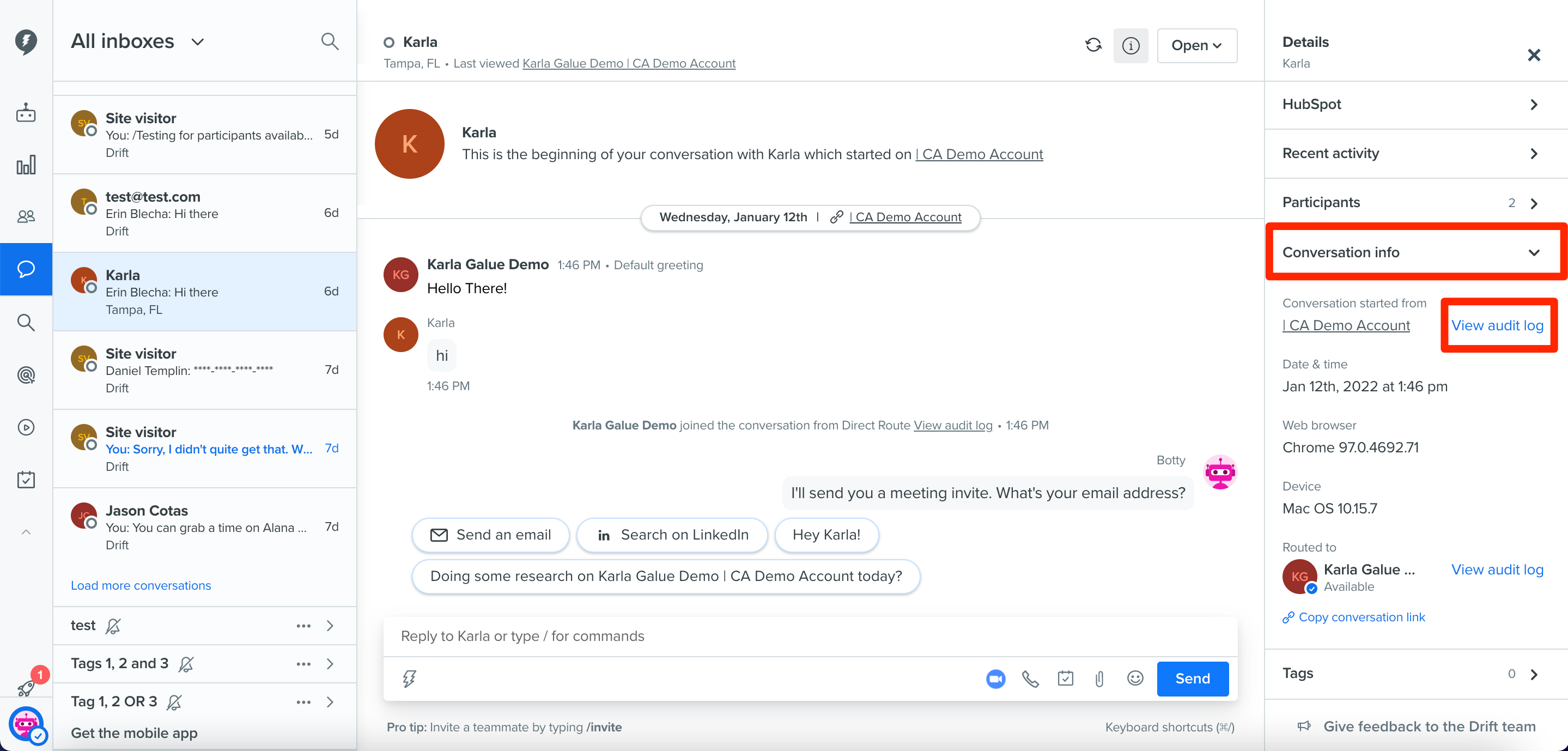Image resolution: width=1568 pixels, height=751 pixels.
Task: Open the emoji picker
Action: (1135, 679)
